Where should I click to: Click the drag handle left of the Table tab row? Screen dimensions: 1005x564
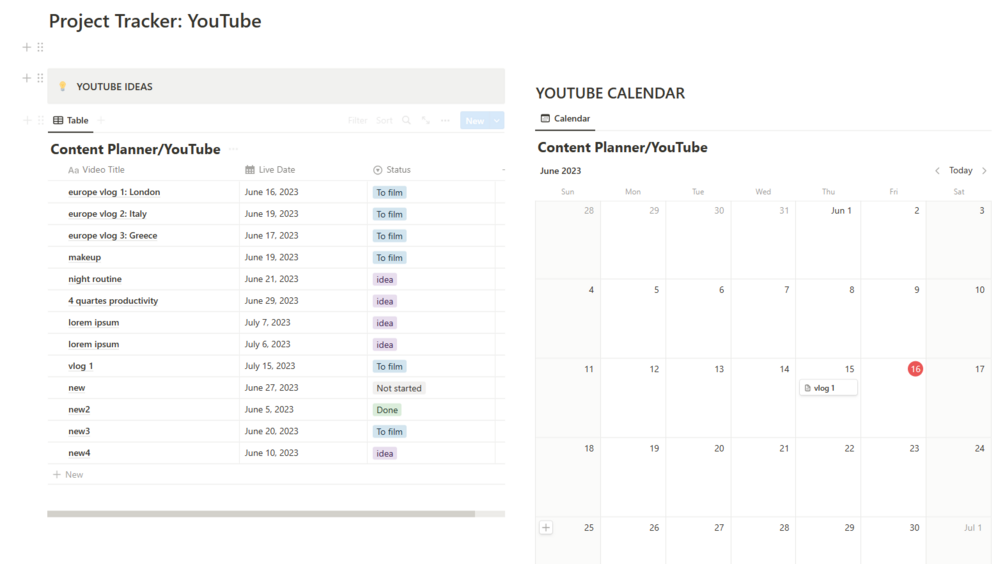[40, 120]
